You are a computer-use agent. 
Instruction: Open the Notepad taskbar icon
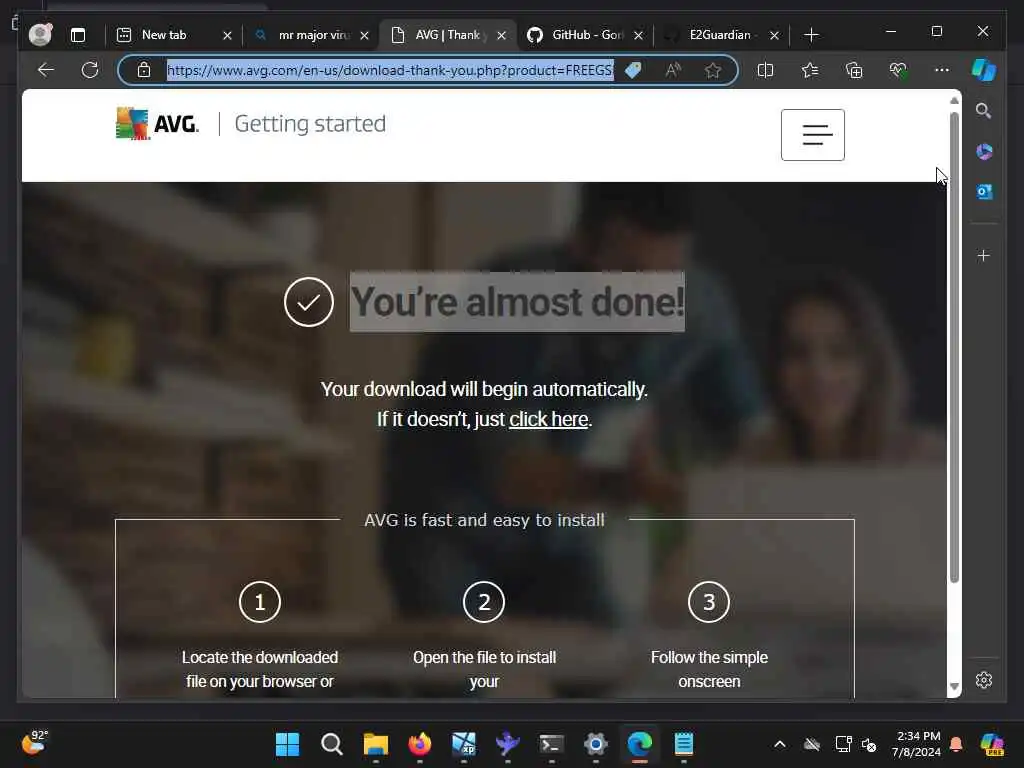[684, 744]
